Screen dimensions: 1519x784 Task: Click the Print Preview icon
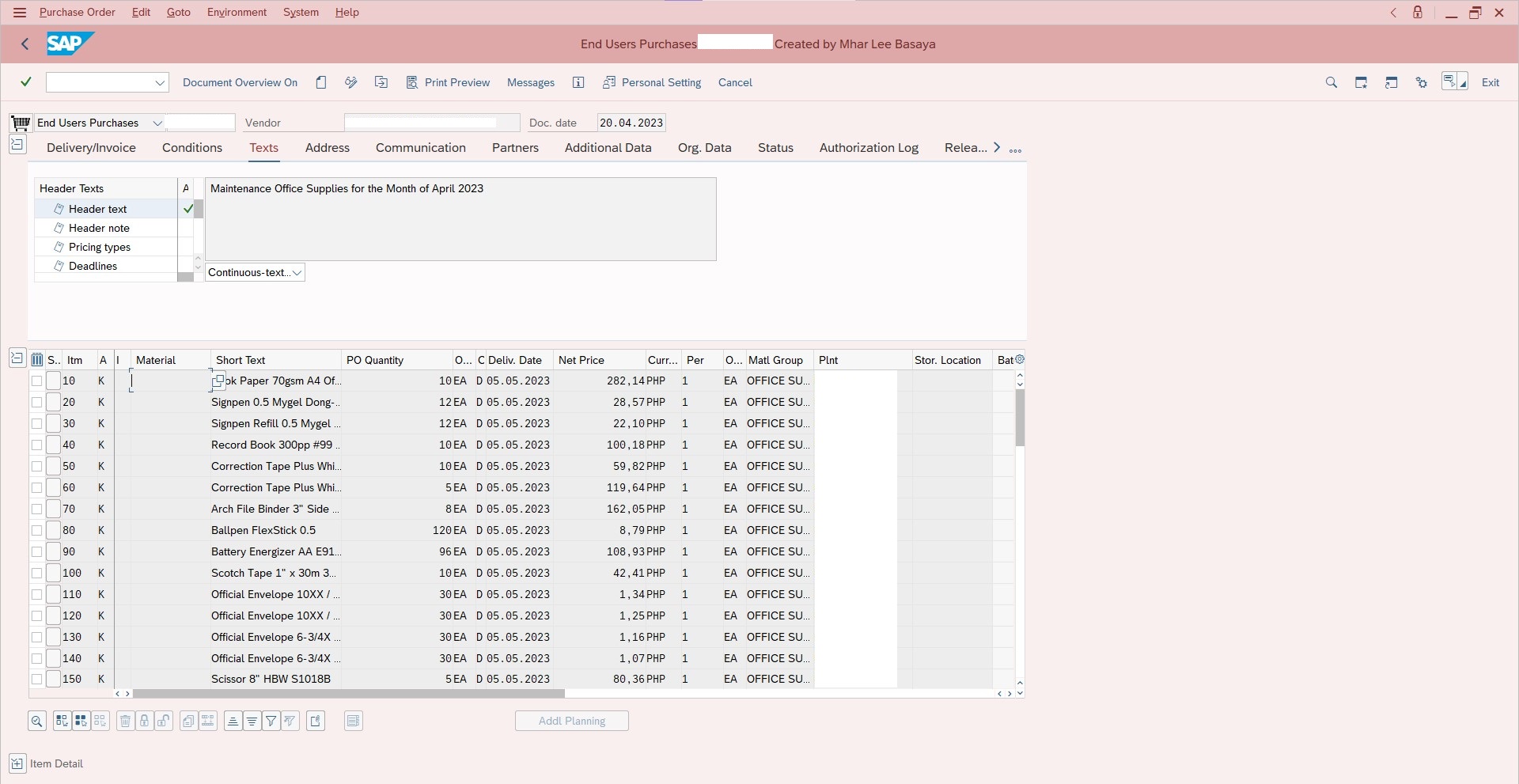(x=411, y=82)
